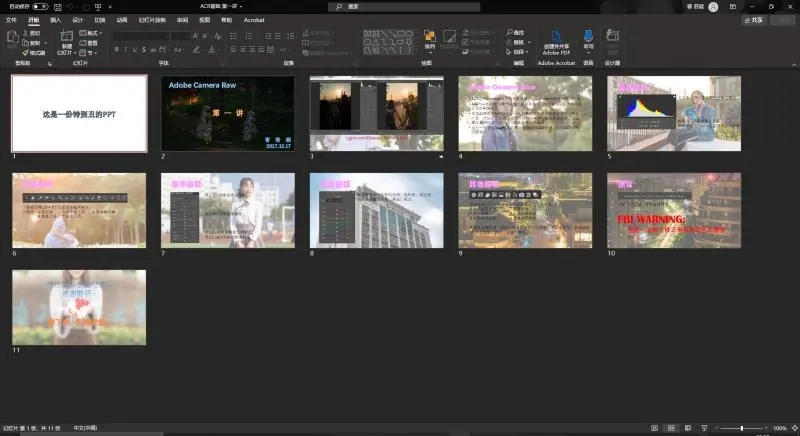Switch to Normal view status icon

click(x=655, y=428)
